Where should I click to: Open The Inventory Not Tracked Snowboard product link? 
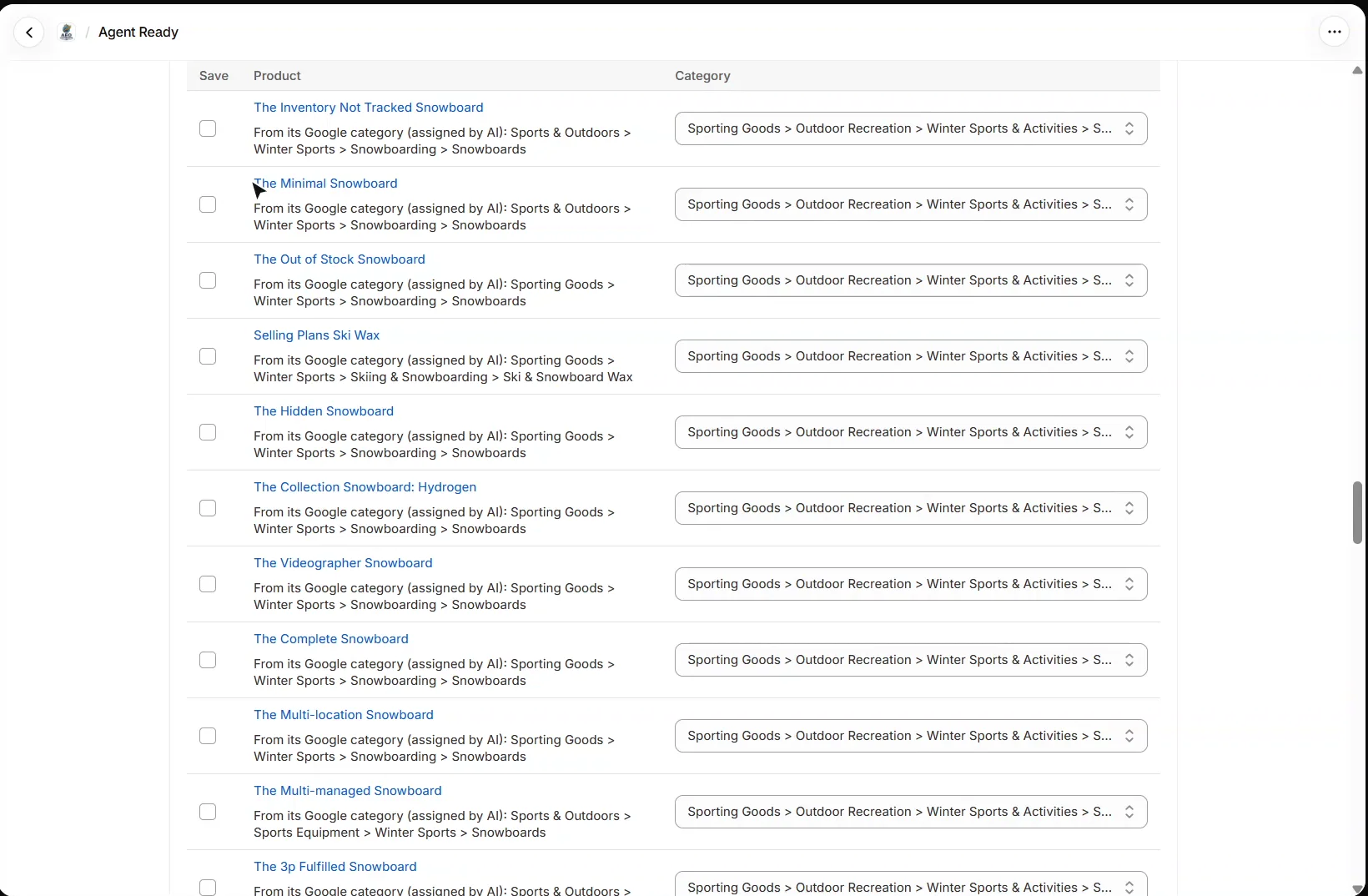(x=369, y=108)
